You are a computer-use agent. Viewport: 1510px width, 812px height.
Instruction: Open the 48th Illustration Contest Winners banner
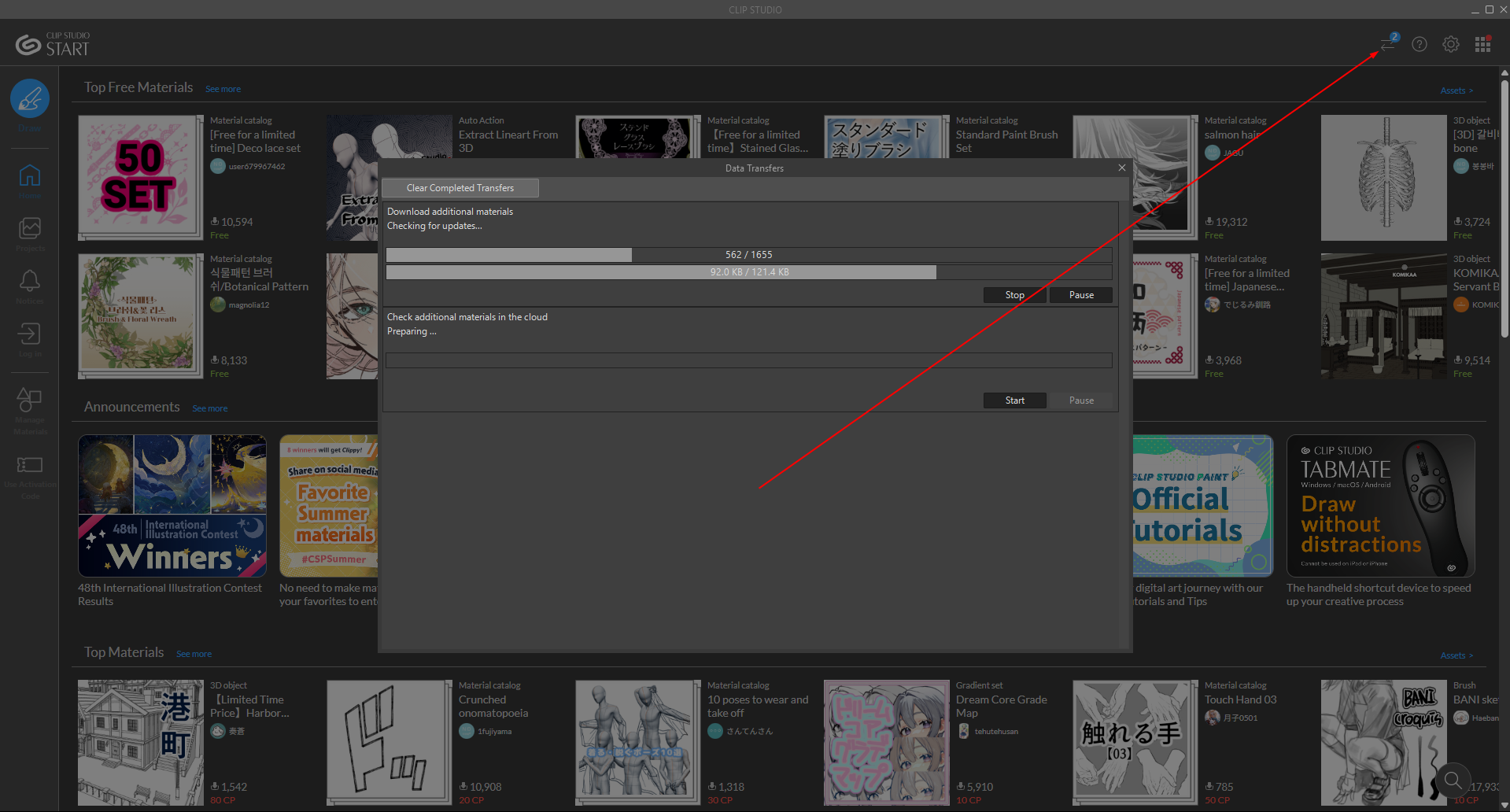click(x=172, y=506)
